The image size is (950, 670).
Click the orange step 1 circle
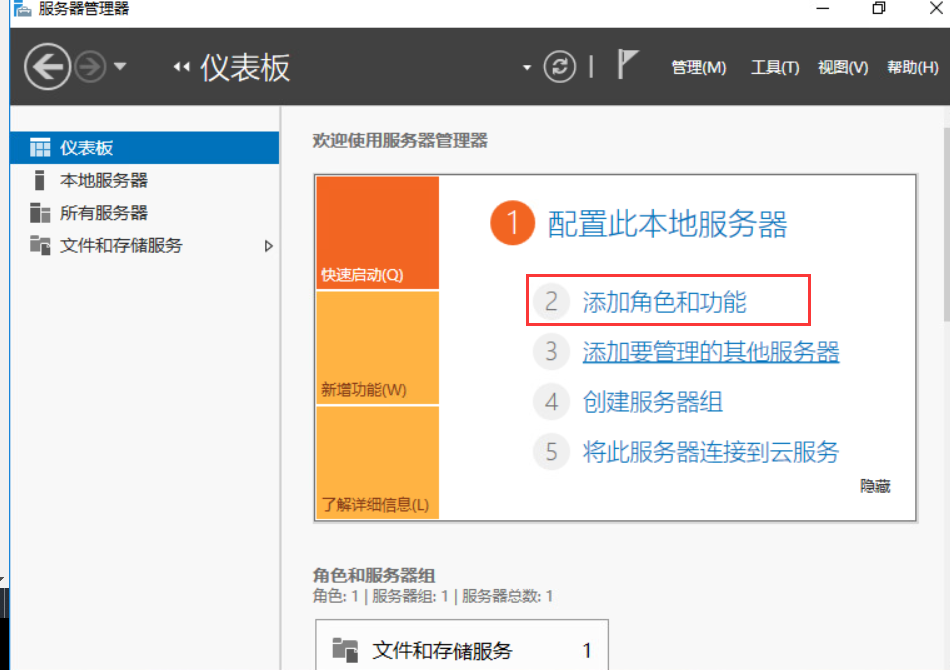tap(512, 223)
